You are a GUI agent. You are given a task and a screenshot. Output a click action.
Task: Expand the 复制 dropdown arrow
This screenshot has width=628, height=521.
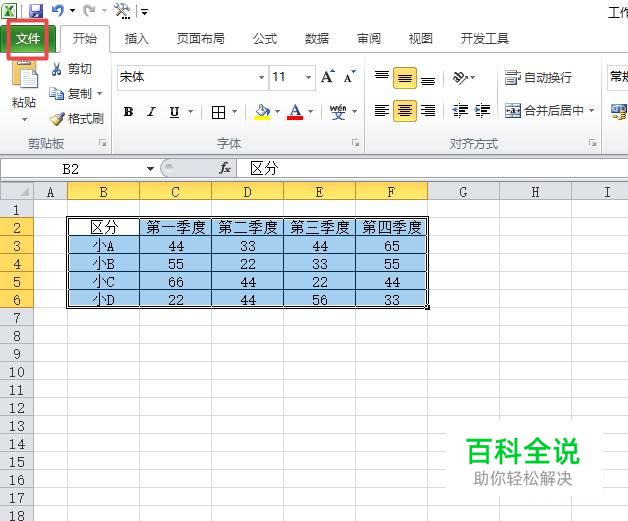point(100,94)
